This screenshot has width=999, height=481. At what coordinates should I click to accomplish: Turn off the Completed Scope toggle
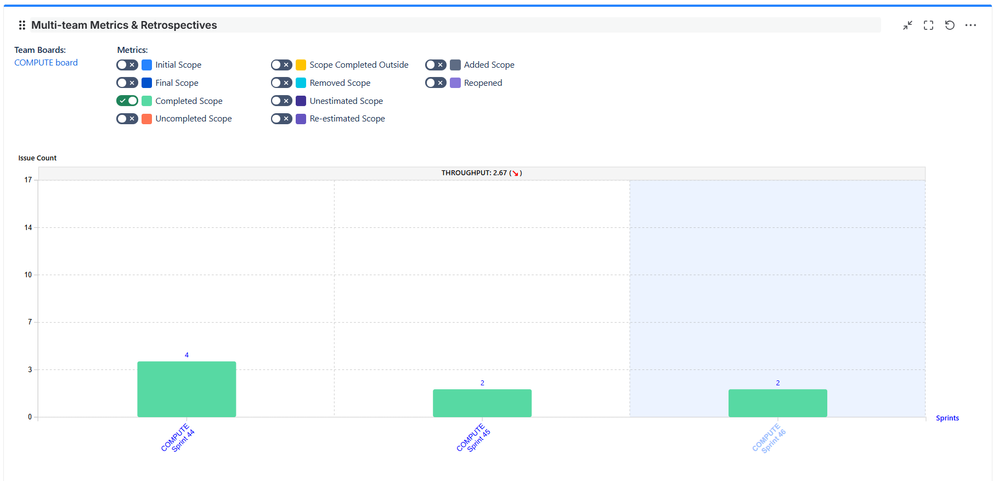pos(127,101)
